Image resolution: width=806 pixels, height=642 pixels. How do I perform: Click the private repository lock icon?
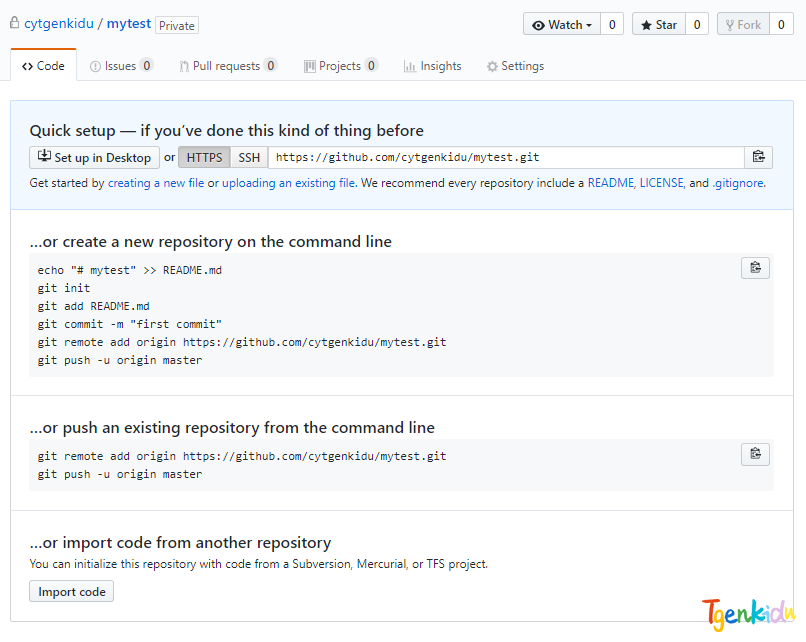click(14, 23)
